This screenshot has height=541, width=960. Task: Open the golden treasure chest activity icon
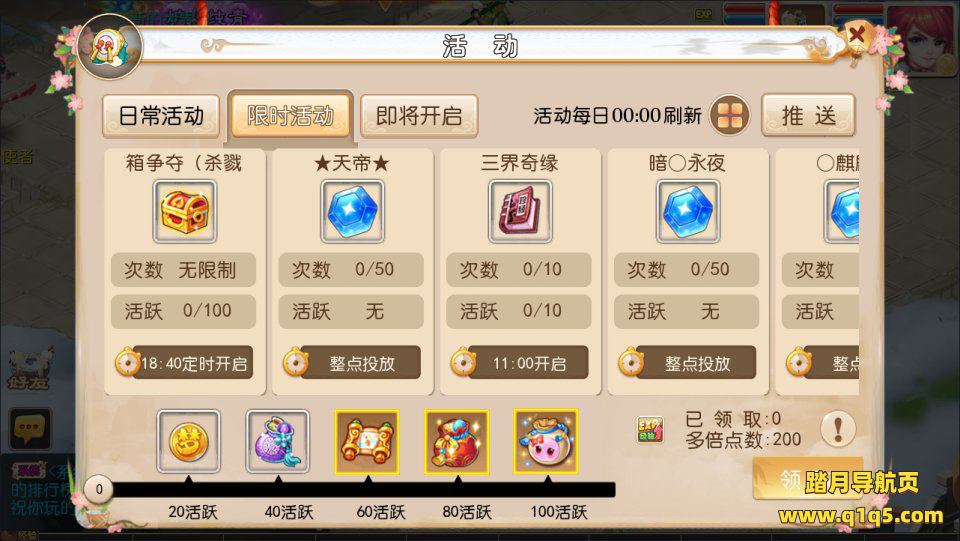point(185,212)
